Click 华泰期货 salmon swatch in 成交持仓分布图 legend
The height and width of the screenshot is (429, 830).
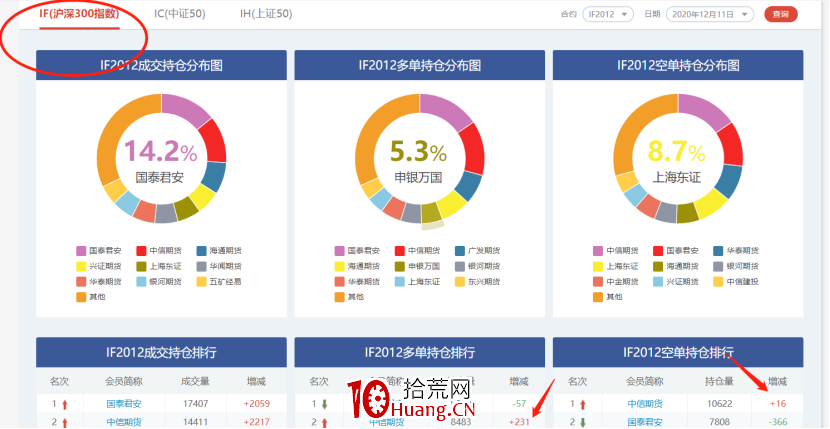point(82,281)
